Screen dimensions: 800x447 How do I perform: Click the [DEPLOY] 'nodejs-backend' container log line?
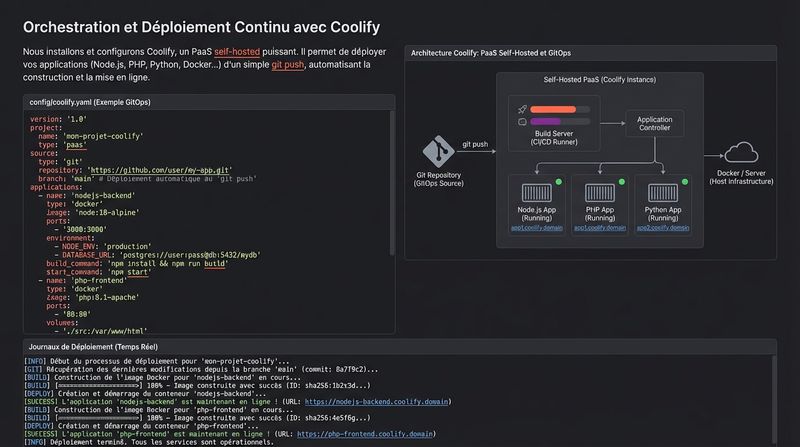[145, 394]
